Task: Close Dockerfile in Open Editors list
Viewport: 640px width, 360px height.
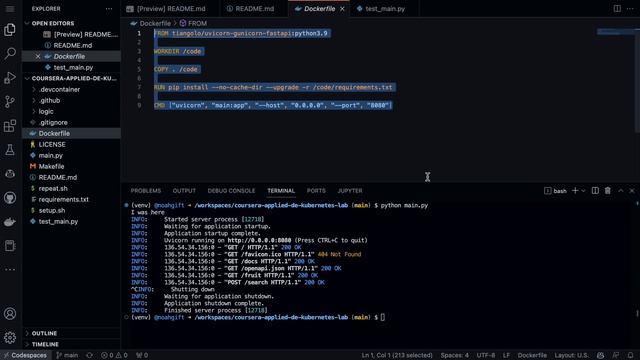Action: tap(38, 56)
